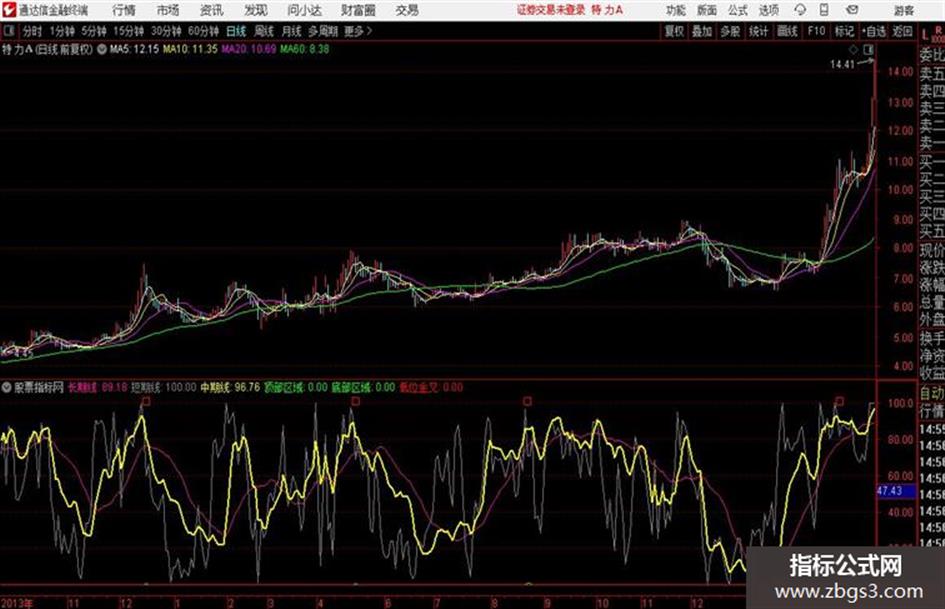This screenshot has height=609, width=945.
Task: Click the 返回 toolbar button
Action: click(x=902, y=31)
